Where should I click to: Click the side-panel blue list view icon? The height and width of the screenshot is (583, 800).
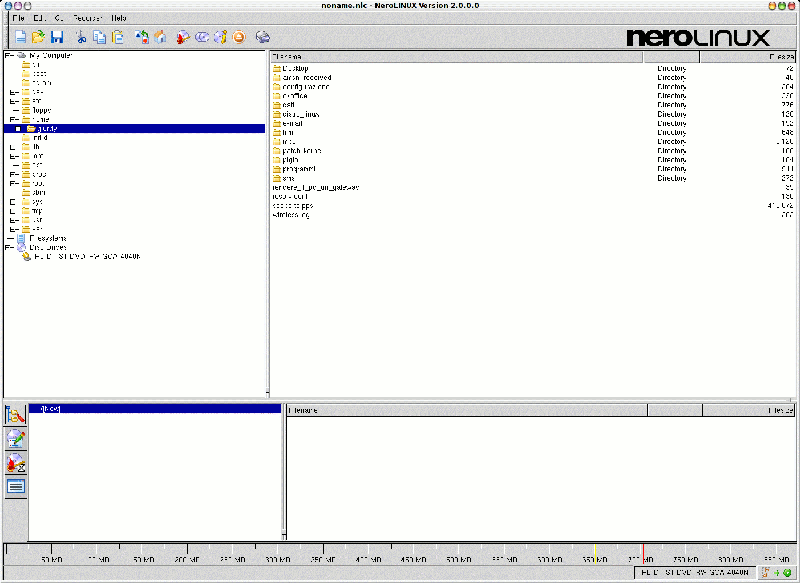(x=16, y=486)
